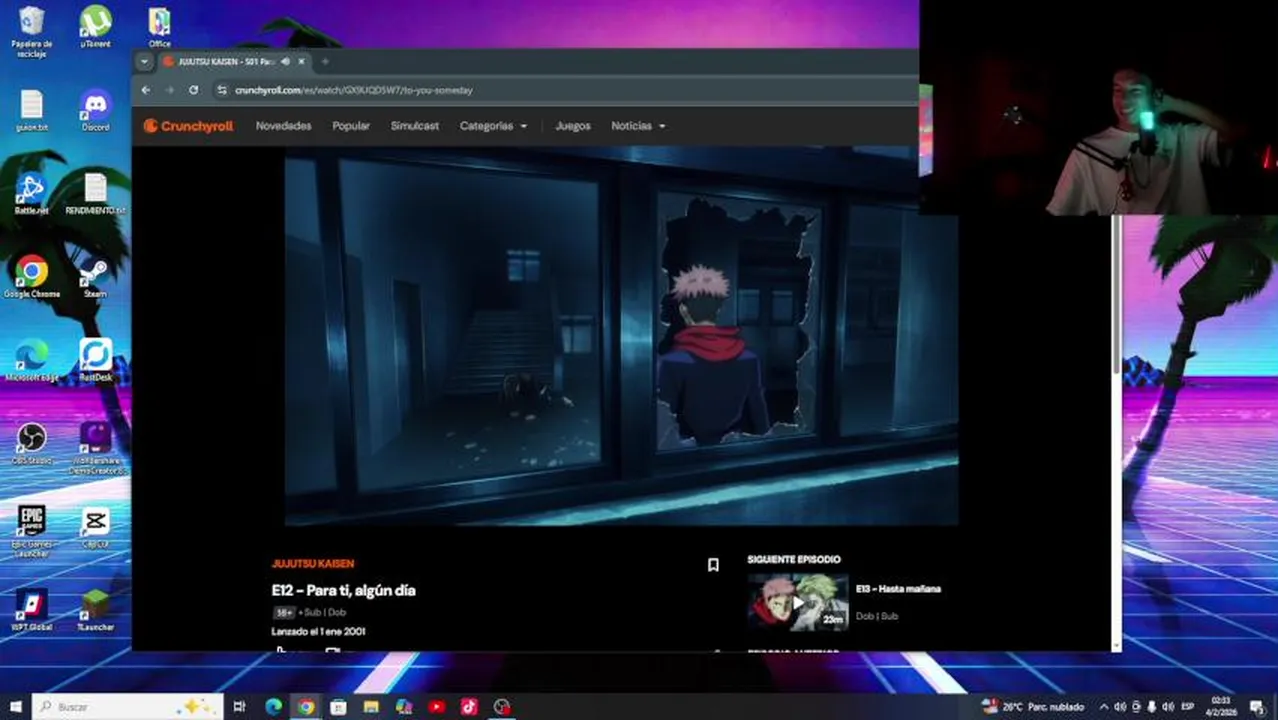This screenshot has width=1278, height=720.
Task: Open the Google Chrome desktop icon
Action: (32, 277)
